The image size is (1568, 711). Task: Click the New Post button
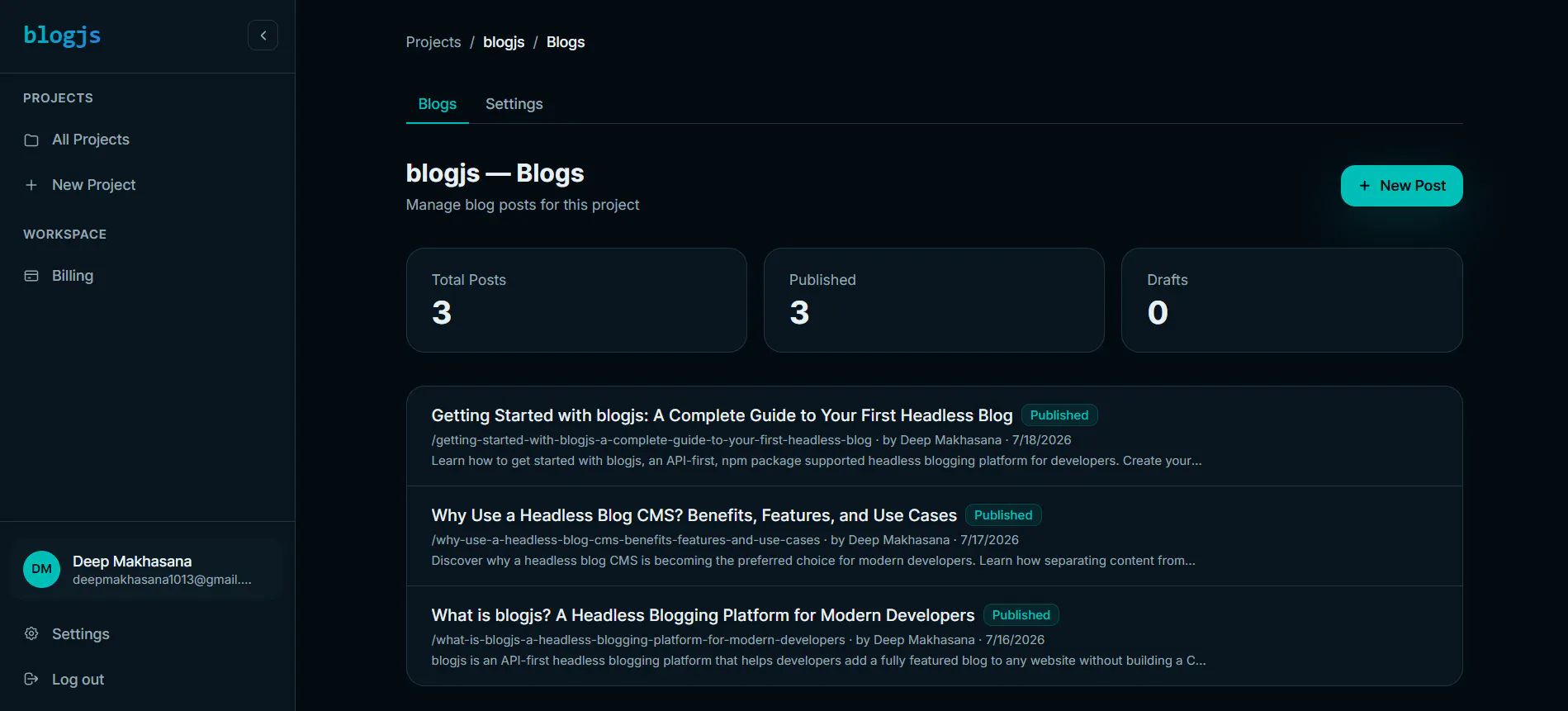1401,186
